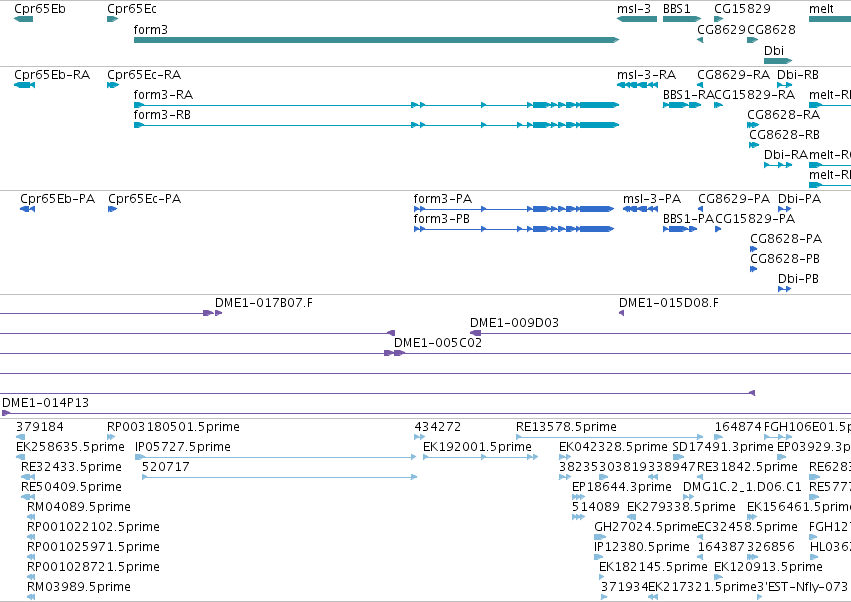
Task: Click the EK258635.5prime EST label
Action: (x=71, y=447)
